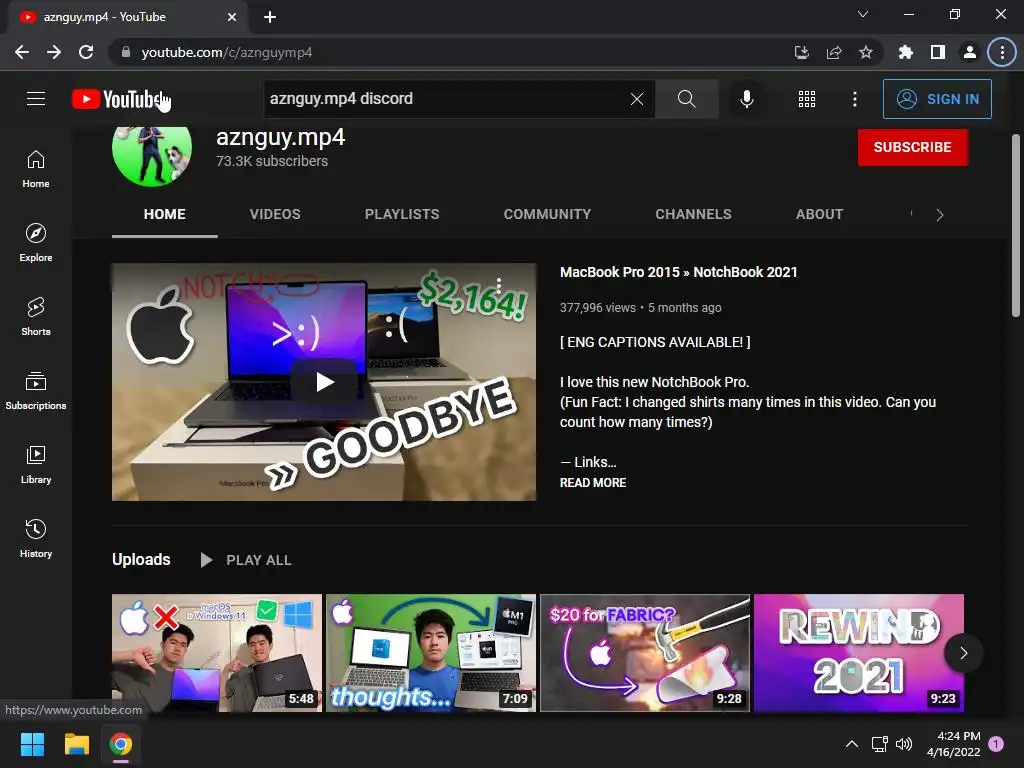The image size is (1024, 768).
Task: Click the browser address bar URL
Action: click(x=227, y=52)
